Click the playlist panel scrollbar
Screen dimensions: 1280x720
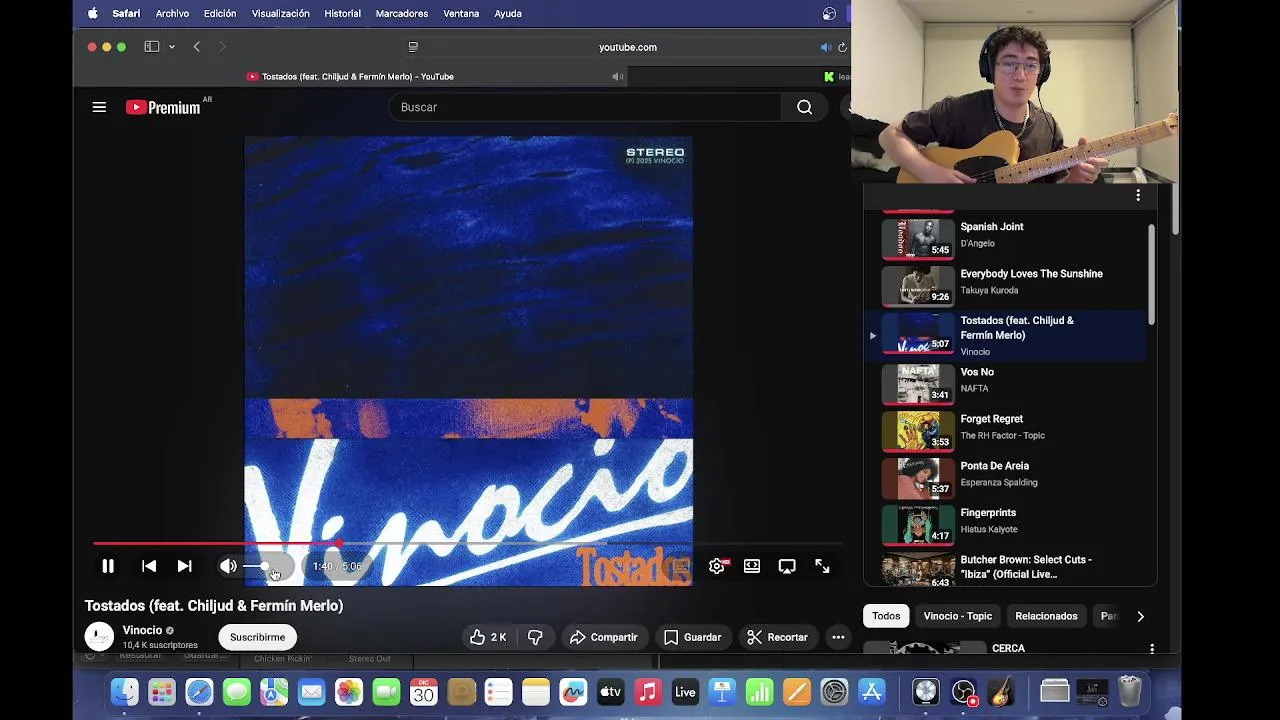tap(1152, 274)
